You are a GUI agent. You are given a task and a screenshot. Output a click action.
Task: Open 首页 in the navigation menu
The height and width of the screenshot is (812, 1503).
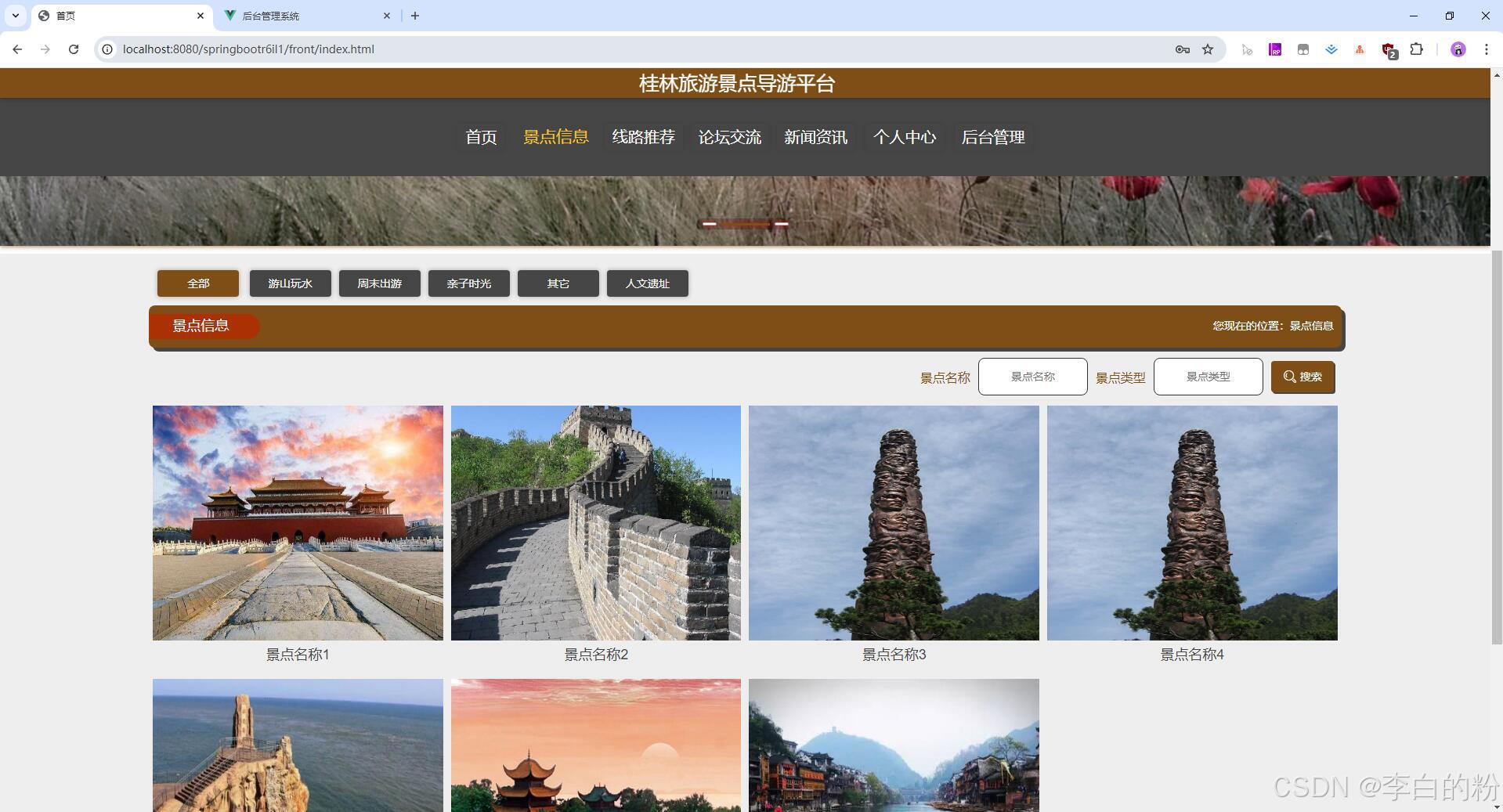481,137
